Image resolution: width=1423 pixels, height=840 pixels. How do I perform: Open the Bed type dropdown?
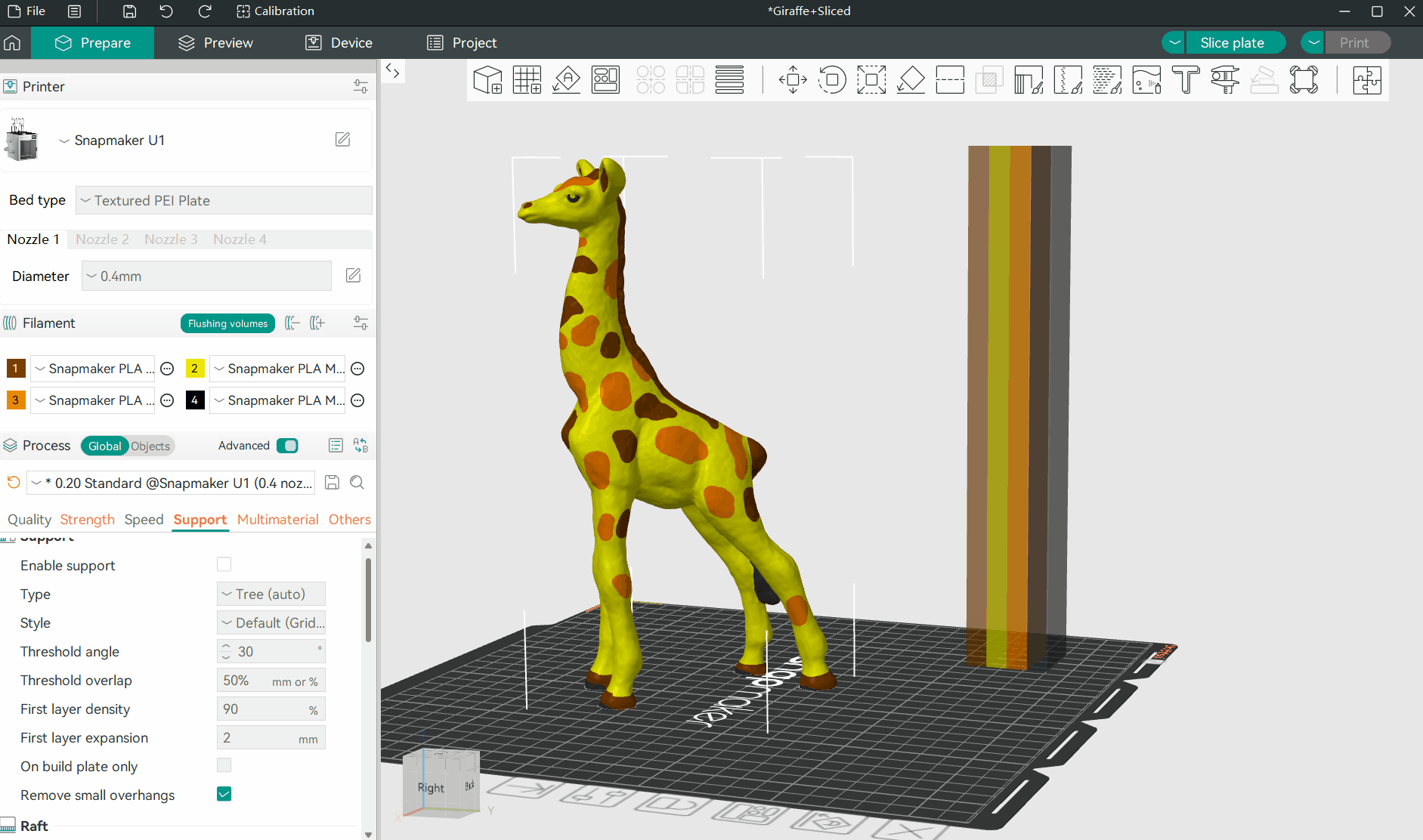(x=224, y=200)
